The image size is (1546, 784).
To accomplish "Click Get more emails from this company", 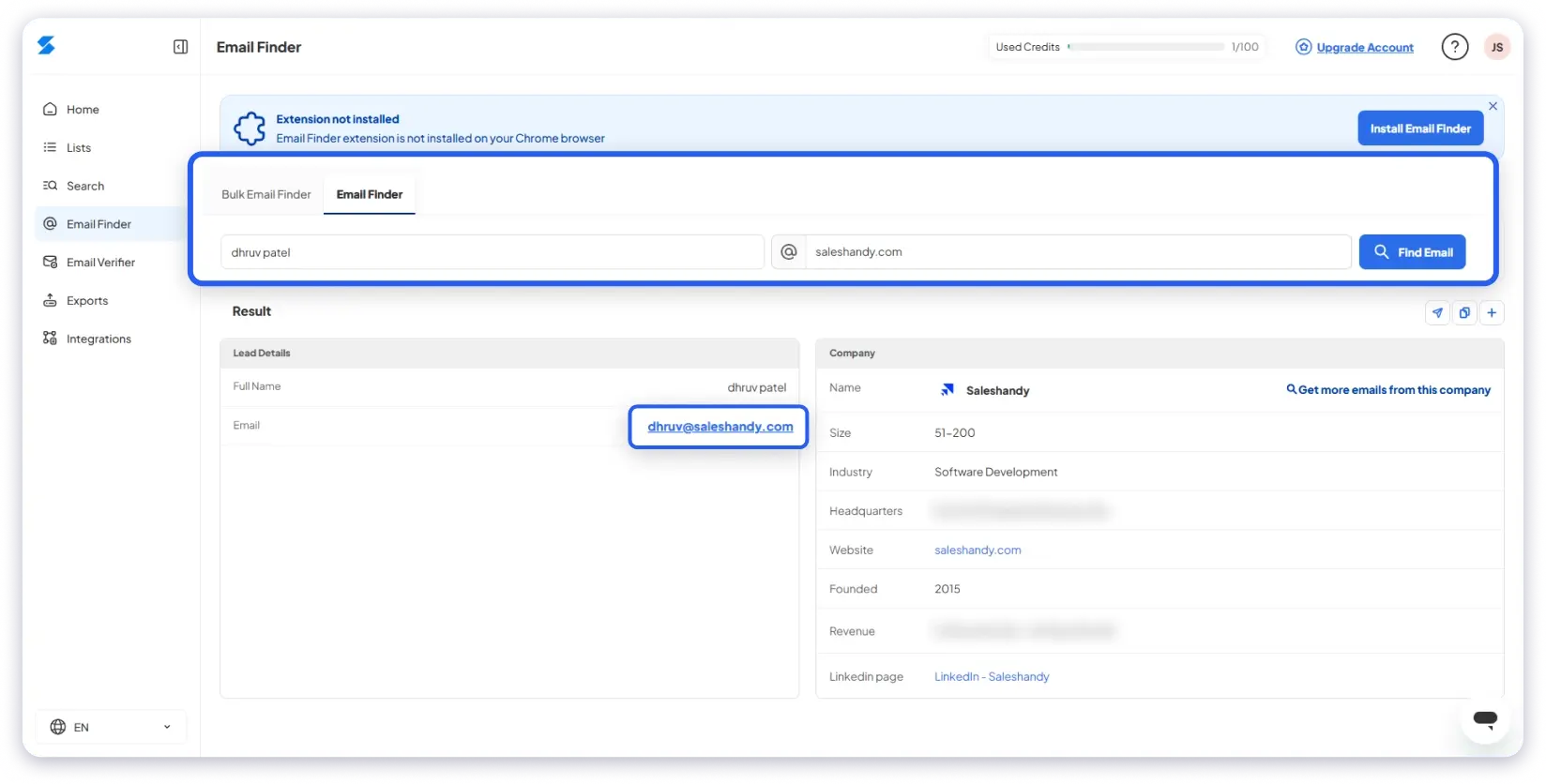I will point(1388,390).
